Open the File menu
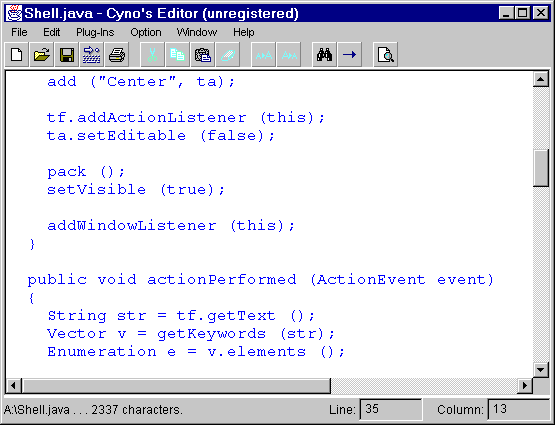Screen dimensions: 555x425 pos(19,32)
